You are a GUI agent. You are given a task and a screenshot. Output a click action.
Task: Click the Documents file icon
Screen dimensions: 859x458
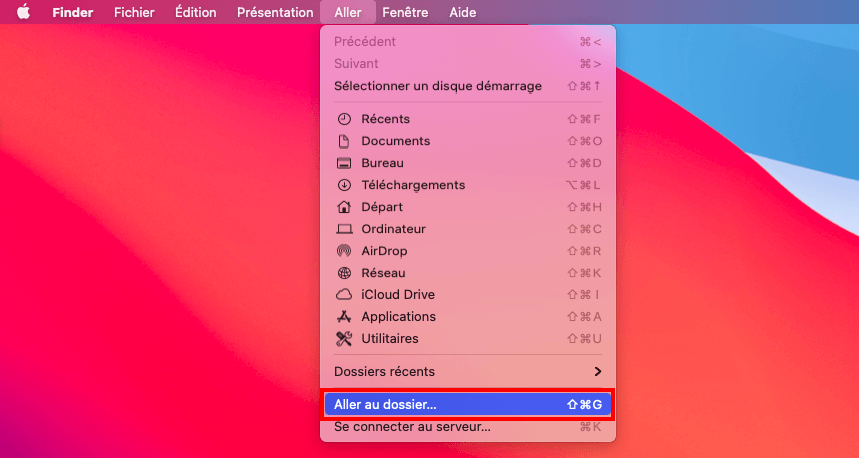click(344, 141)
